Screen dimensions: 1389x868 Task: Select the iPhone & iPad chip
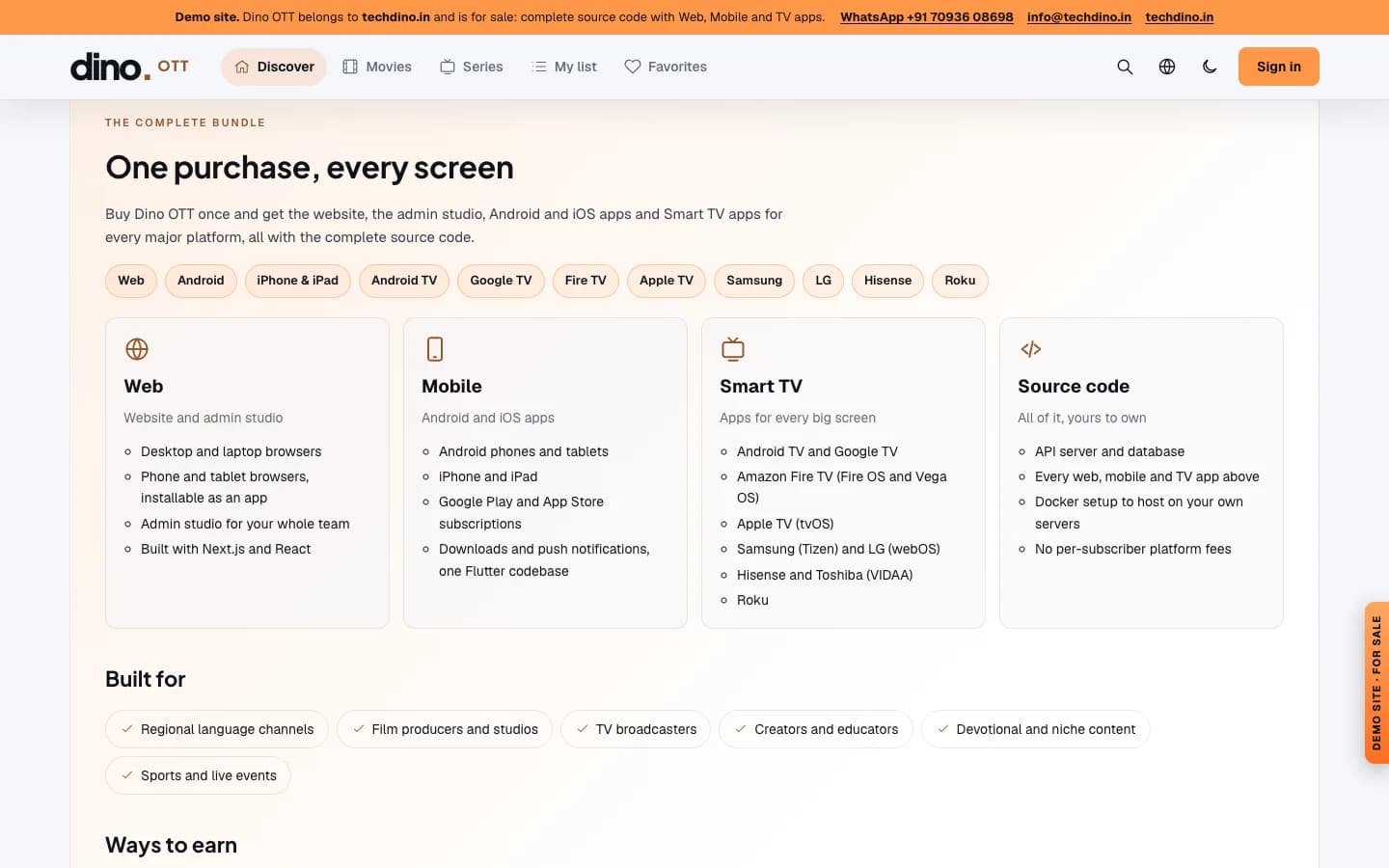pos(298,281)
